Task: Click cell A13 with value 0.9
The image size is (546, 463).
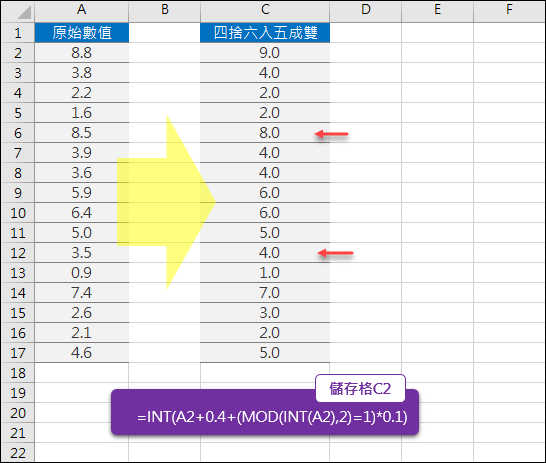Action: [x=82, y=273]
